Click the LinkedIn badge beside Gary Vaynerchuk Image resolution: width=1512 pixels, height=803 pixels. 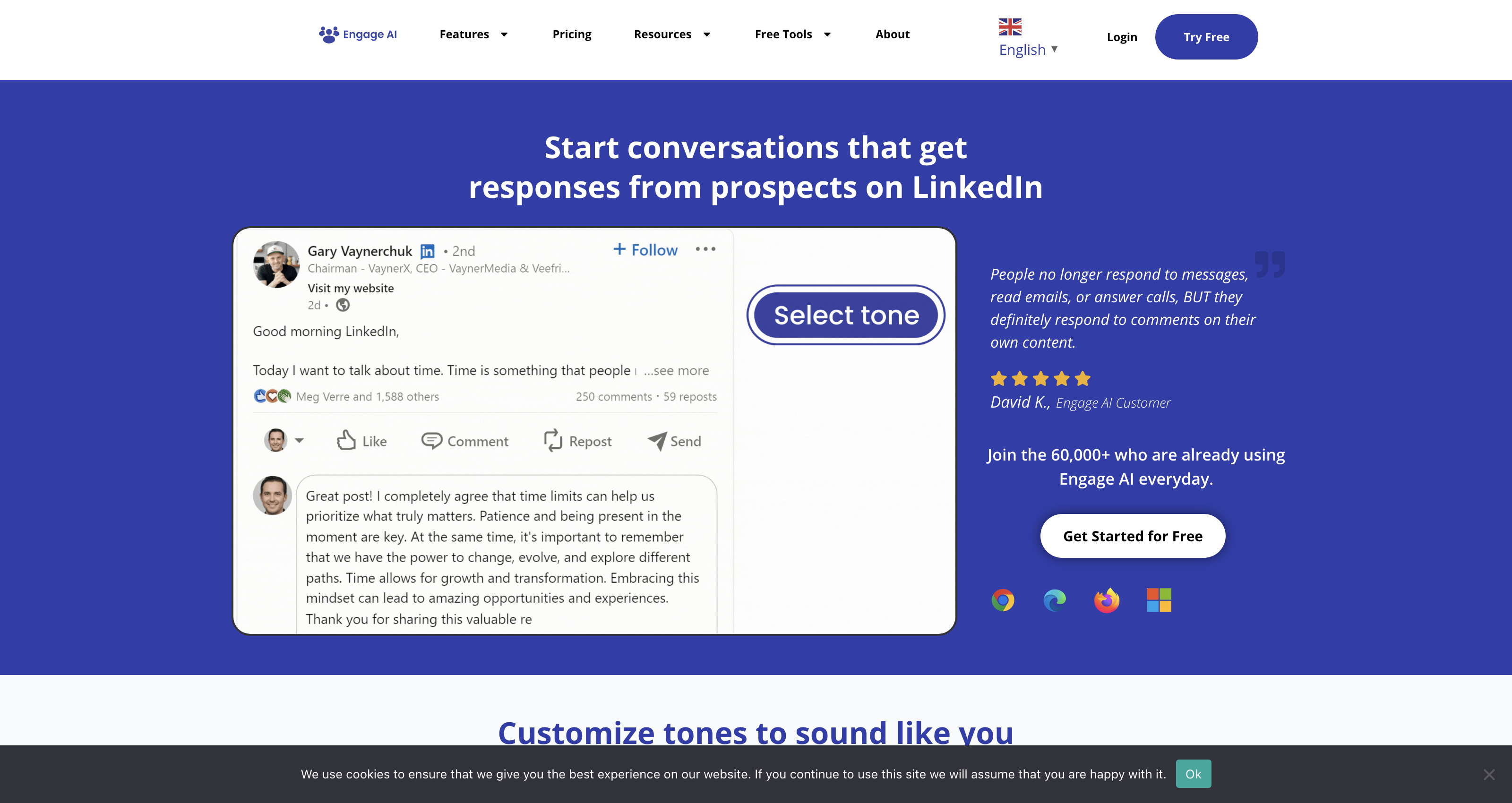tap(427, 251)
